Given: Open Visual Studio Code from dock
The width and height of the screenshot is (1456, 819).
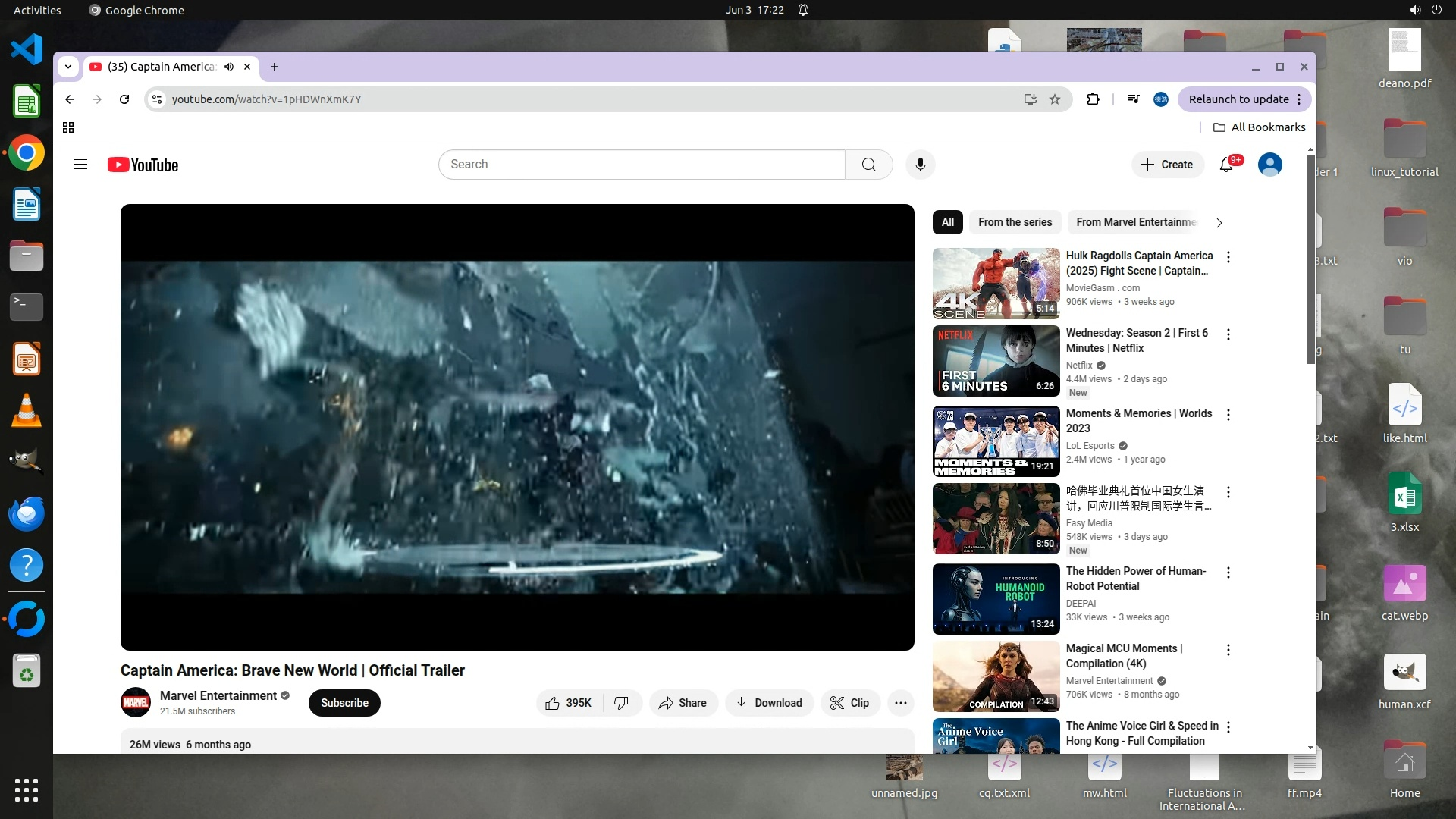Looking at the screenshot, I should point(27,50).
